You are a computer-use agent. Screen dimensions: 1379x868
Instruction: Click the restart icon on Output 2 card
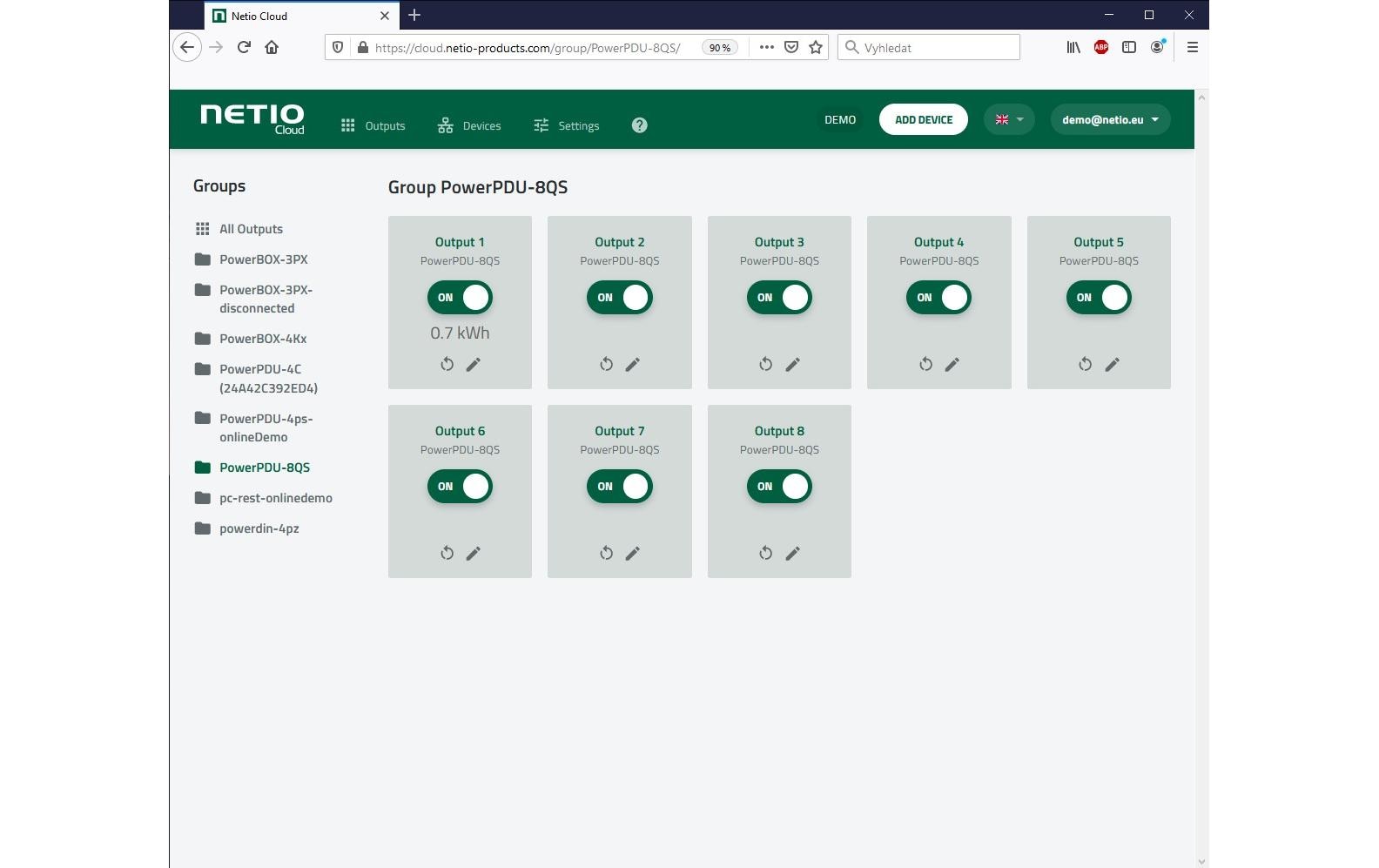(607, 365)
